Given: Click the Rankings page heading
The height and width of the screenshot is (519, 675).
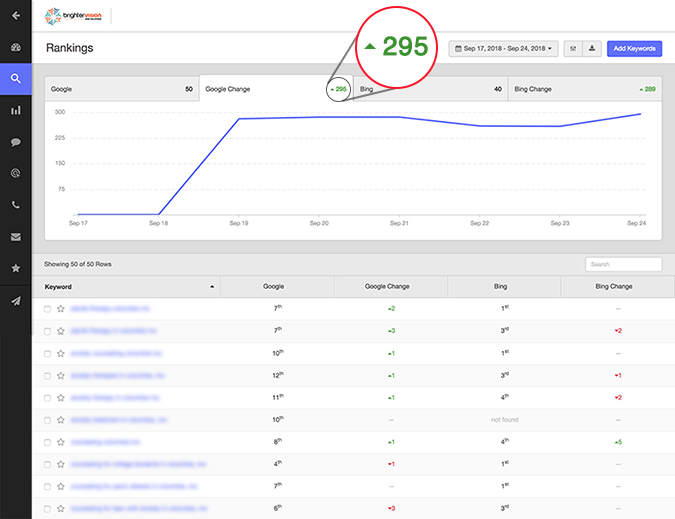Looking at the screenshot, I should click(69, 48).
